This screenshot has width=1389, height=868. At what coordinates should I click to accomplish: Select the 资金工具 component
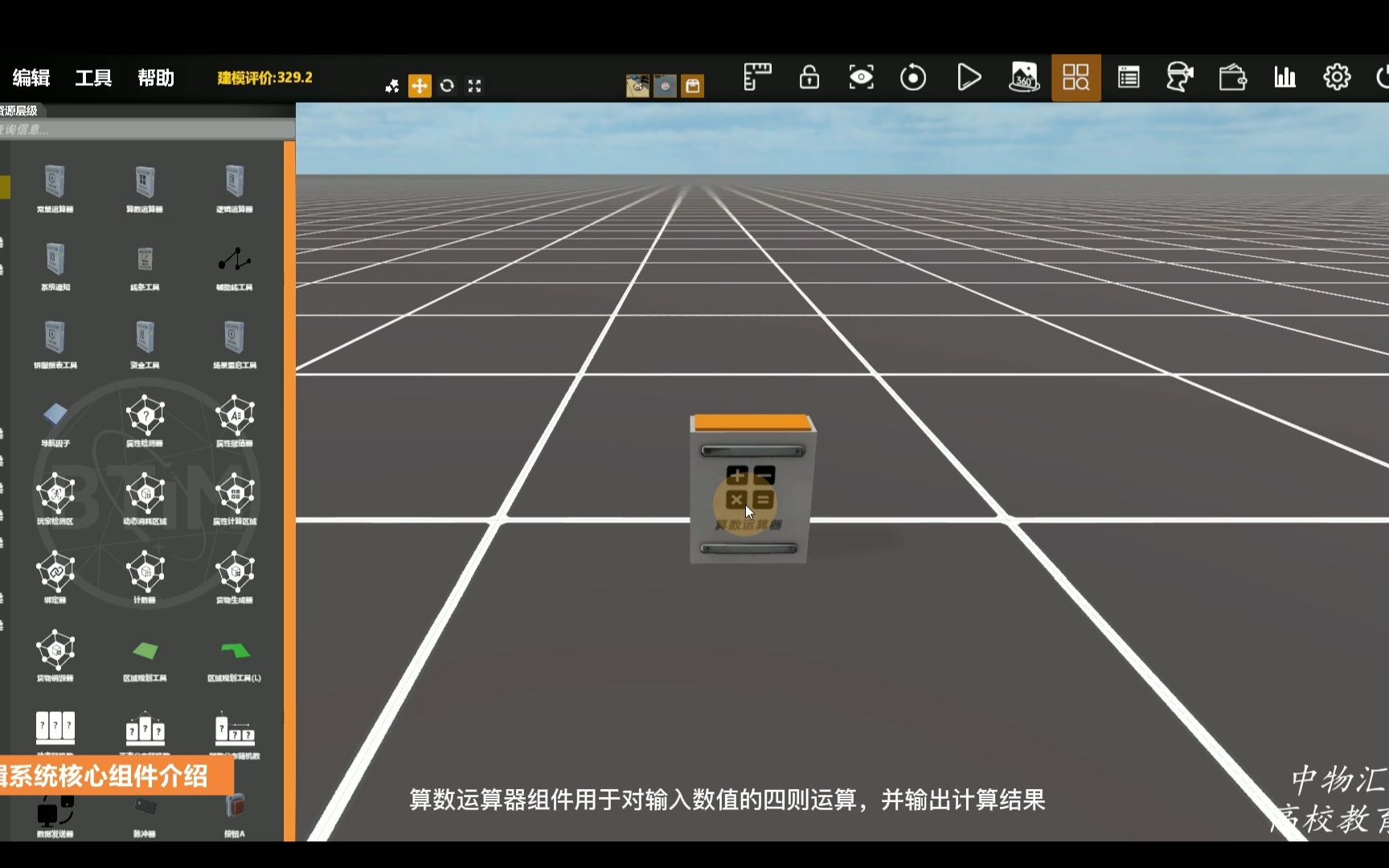point(145,344)
